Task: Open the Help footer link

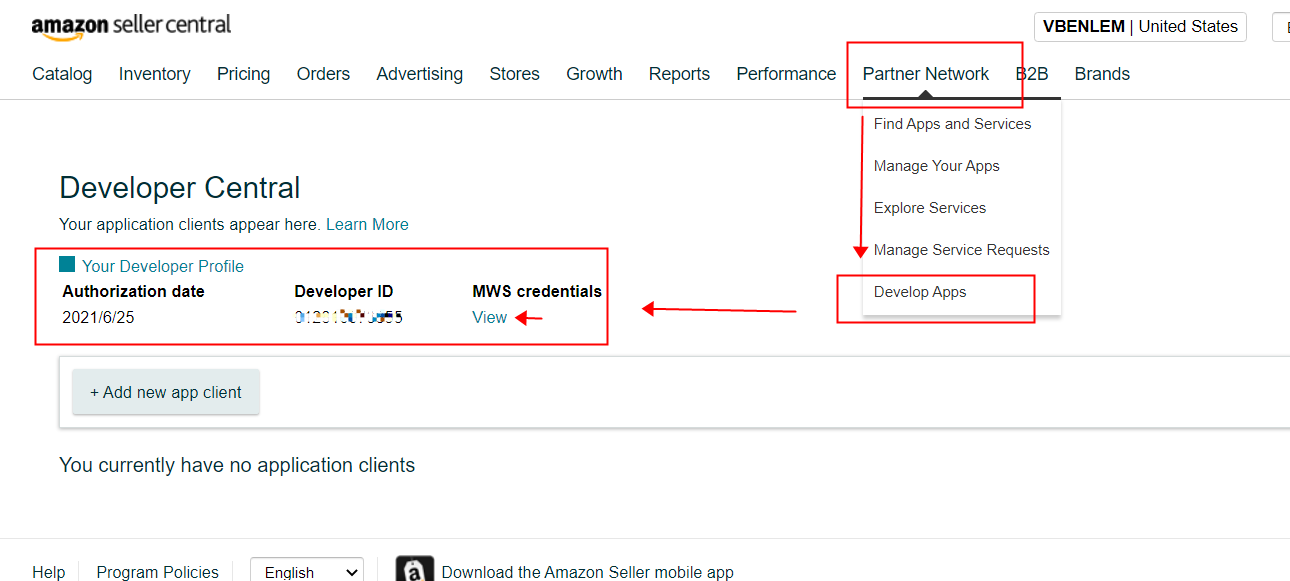Action: click(49, 572)
